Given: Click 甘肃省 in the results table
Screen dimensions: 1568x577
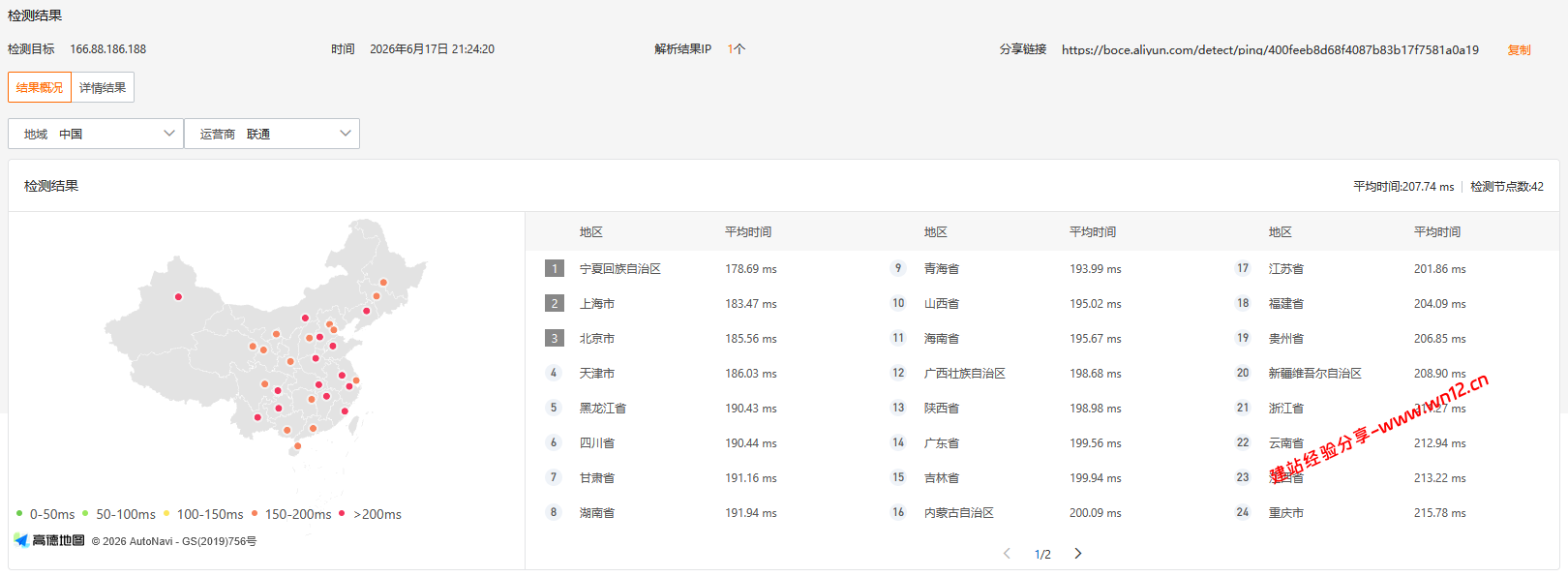Looking at the screenshot, I should coord(597,478).
